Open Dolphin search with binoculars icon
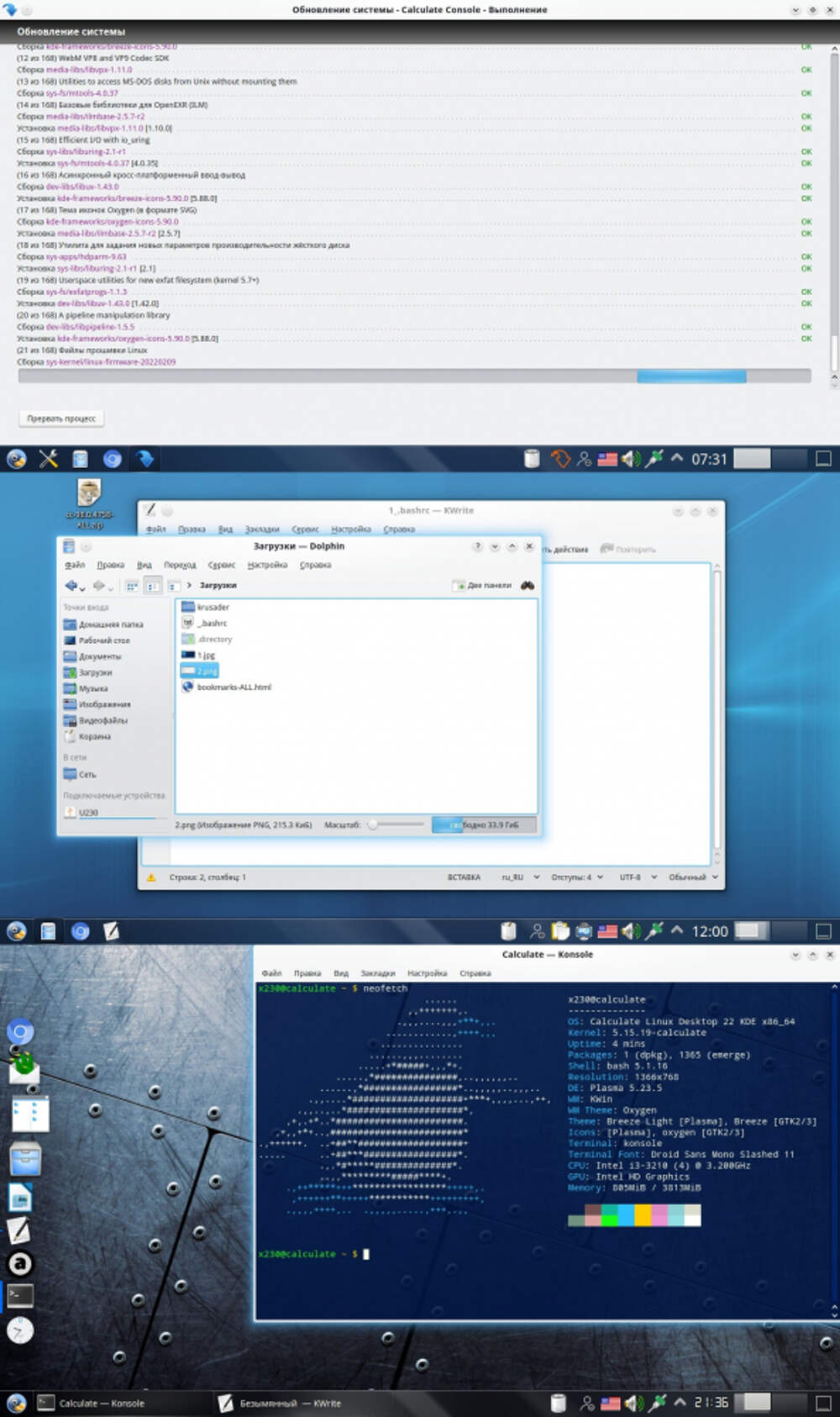The image size is (840, 1417). point(527,585)
